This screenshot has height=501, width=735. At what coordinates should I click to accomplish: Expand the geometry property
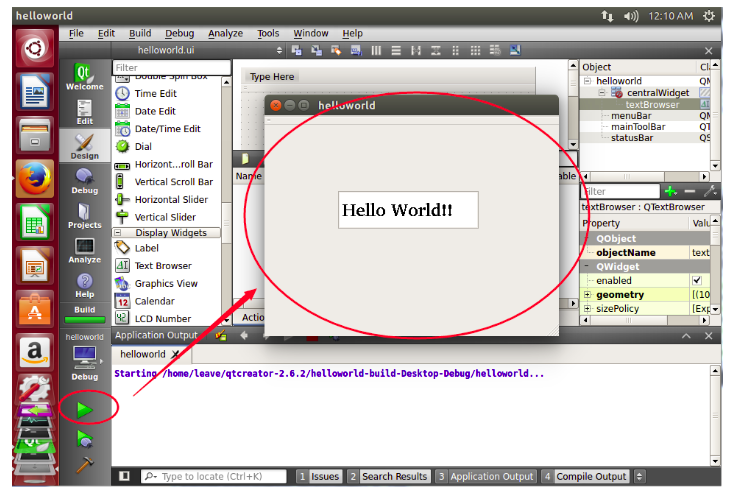point(587,294)
